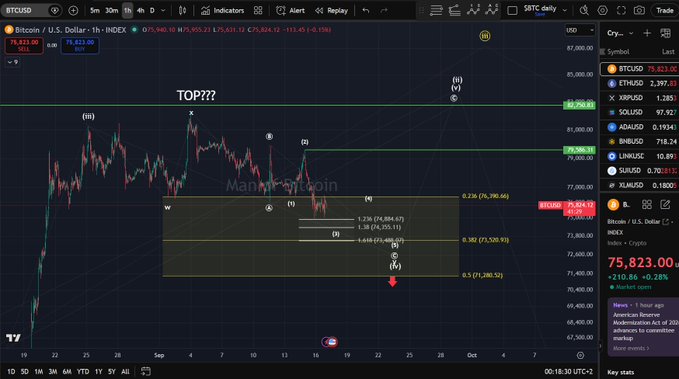Open the Indicators dialog
Screen dimensions: 679x379
pyautogui.click(x=223, y=10)
